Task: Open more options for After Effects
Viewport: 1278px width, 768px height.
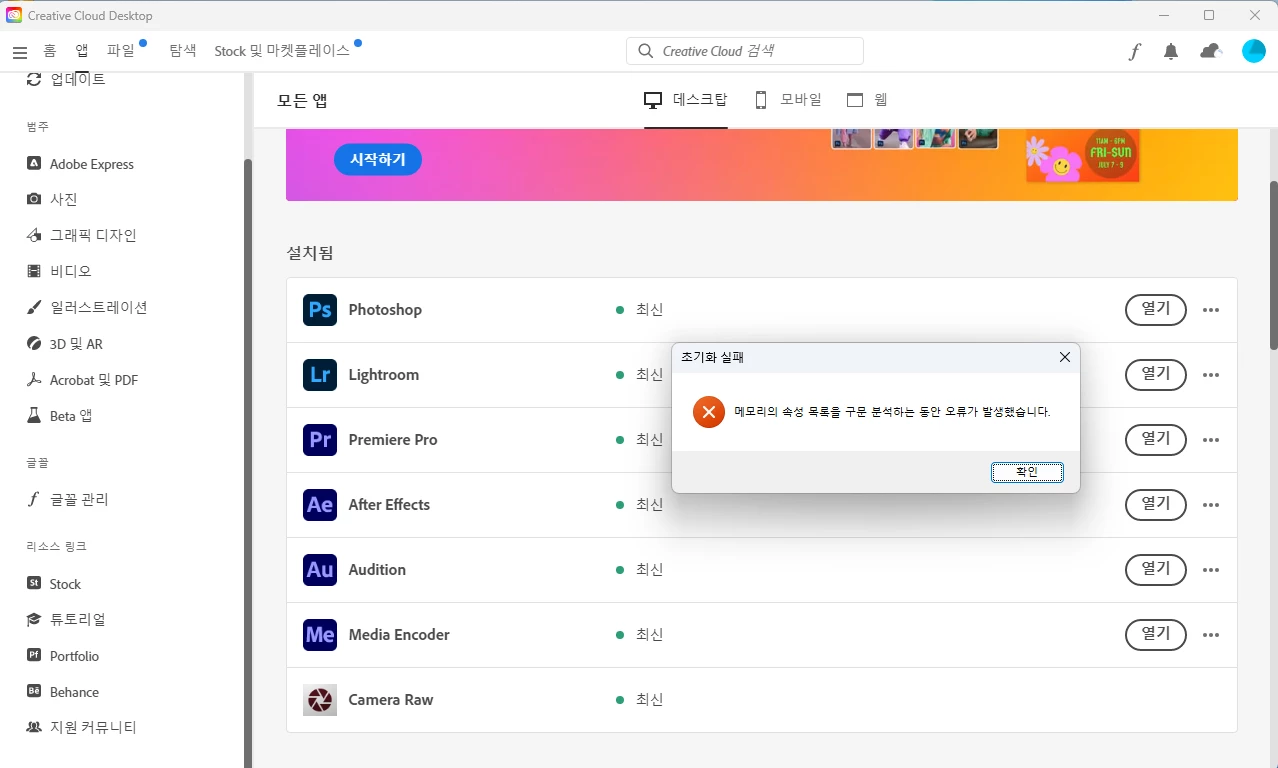Action: pos(1211,505)
